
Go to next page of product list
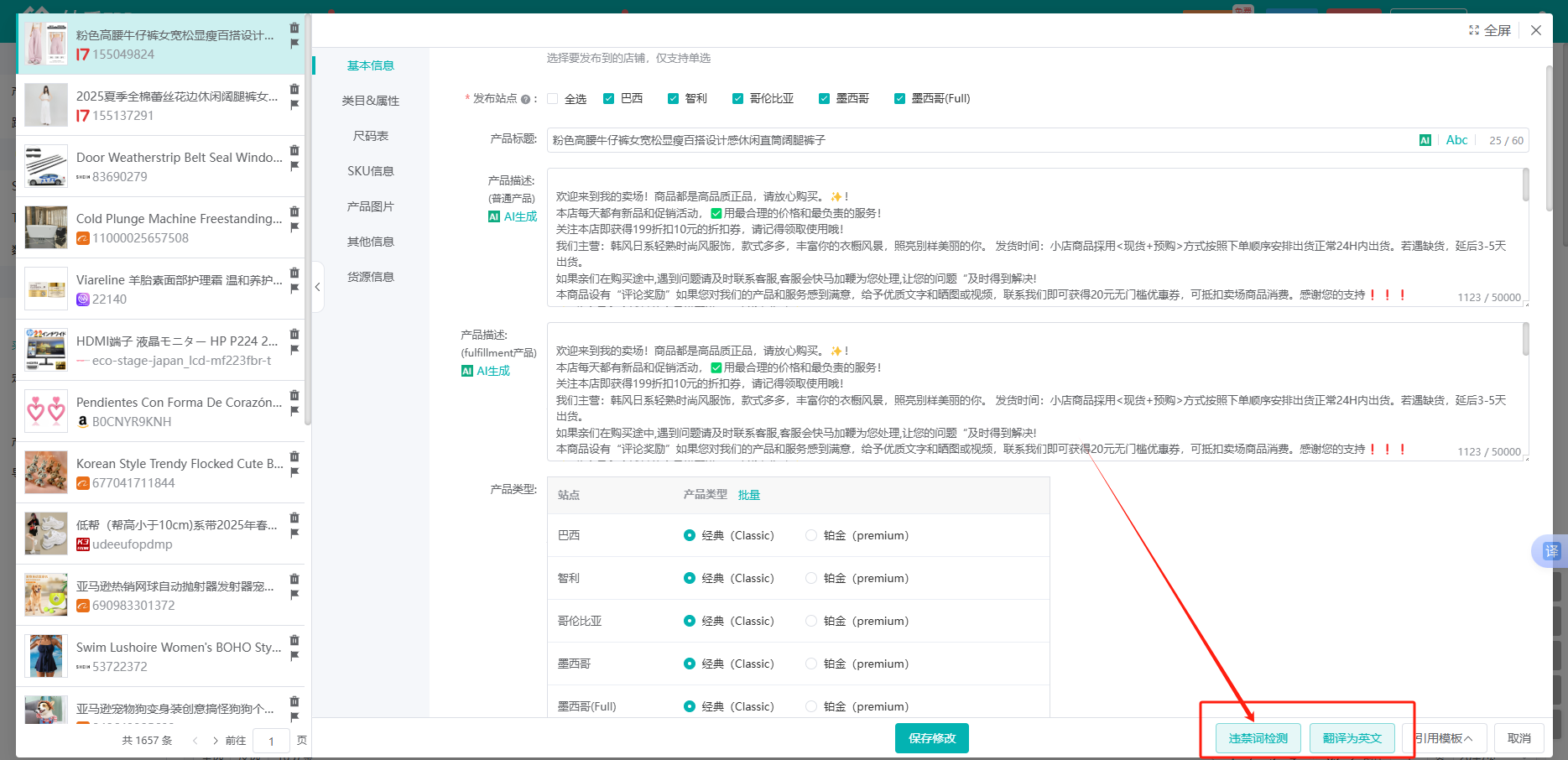coord(216,741)
